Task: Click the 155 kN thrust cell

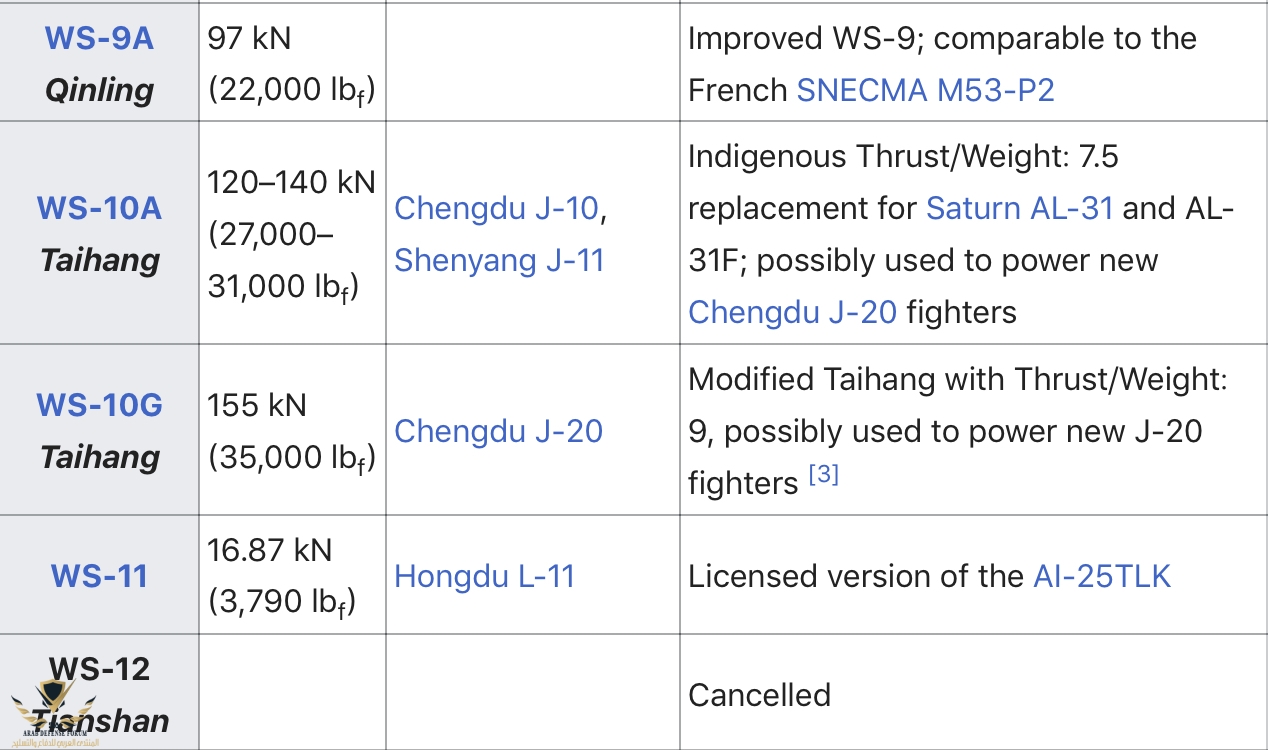Action: (x=292, y=431)
